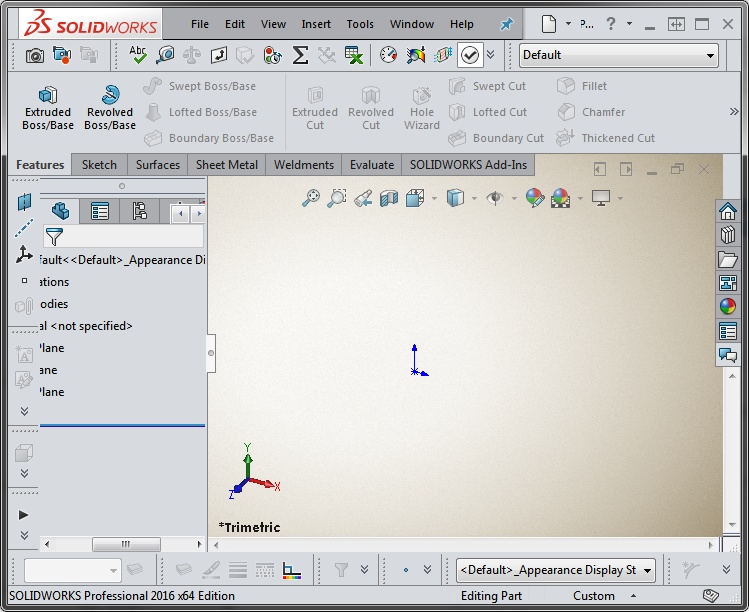The height and width of the screenshot is (612, 749).
Task: Run the spell checker Abc icon
Action: (x=138, y=55)
